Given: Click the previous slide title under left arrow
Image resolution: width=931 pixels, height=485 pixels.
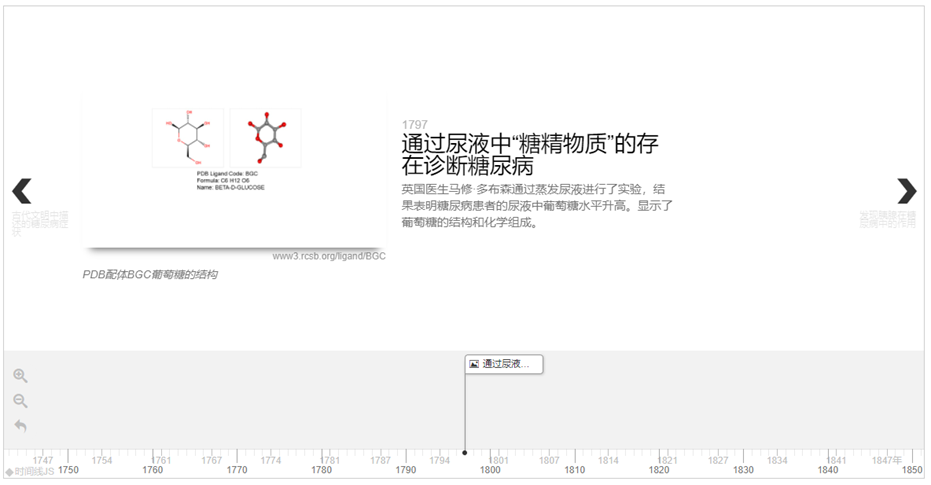Looking at the screenshot, I should 40,223.
